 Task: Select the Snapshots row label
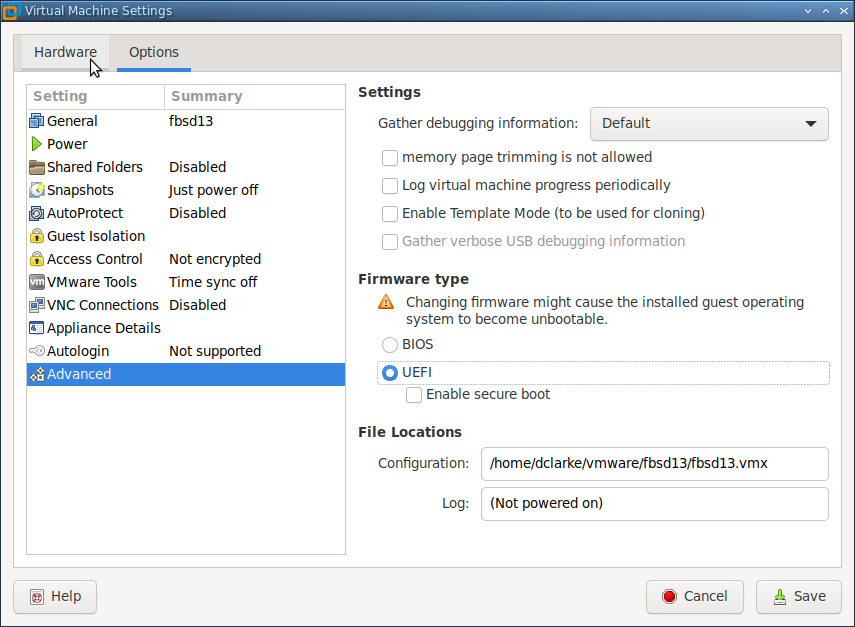80,190
